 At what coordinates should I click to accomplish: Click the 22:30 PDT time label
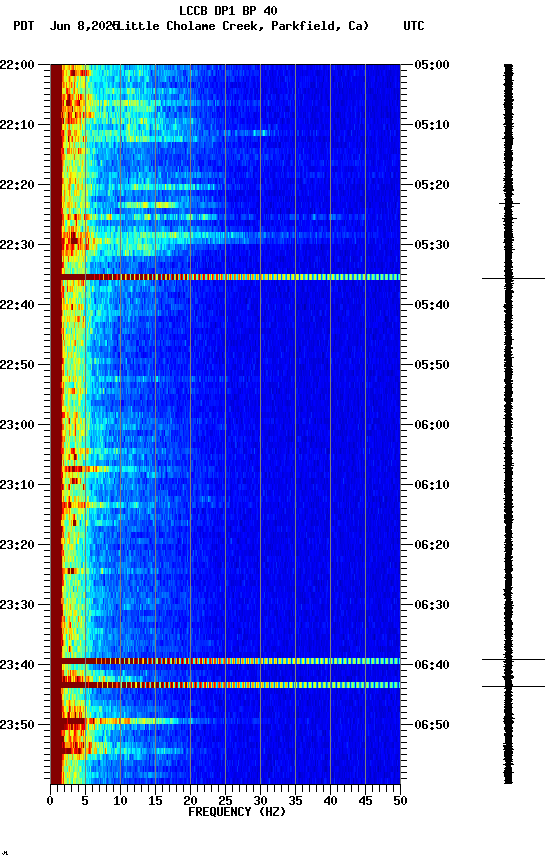(17, 245)
